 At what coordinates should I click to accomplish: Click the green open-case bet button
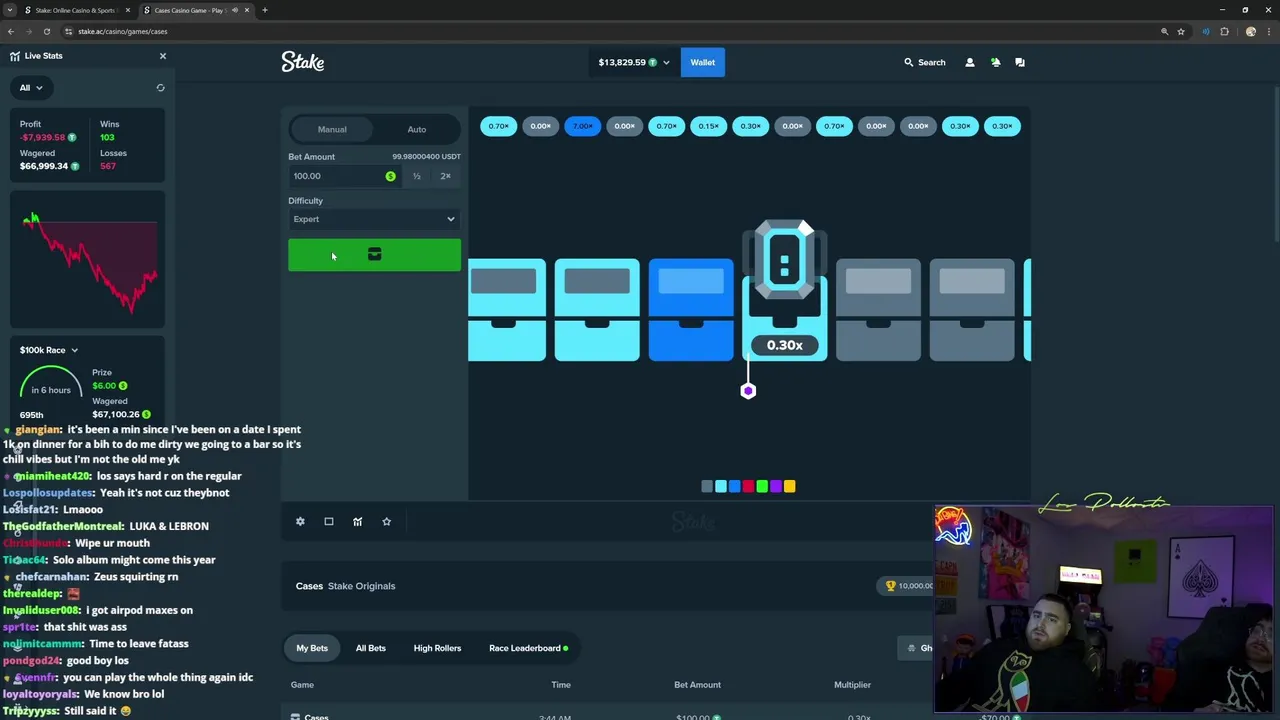coord(374,255)
